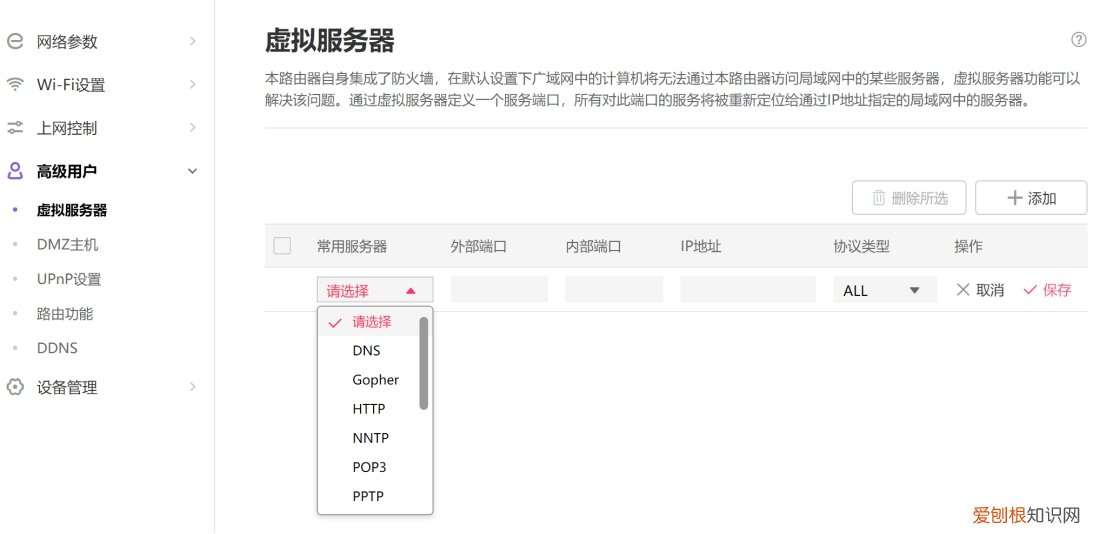Click the 设备管理 gear icon
Image resolution: width=1106 pixels, height=534 pixels.
coord(14,387)
